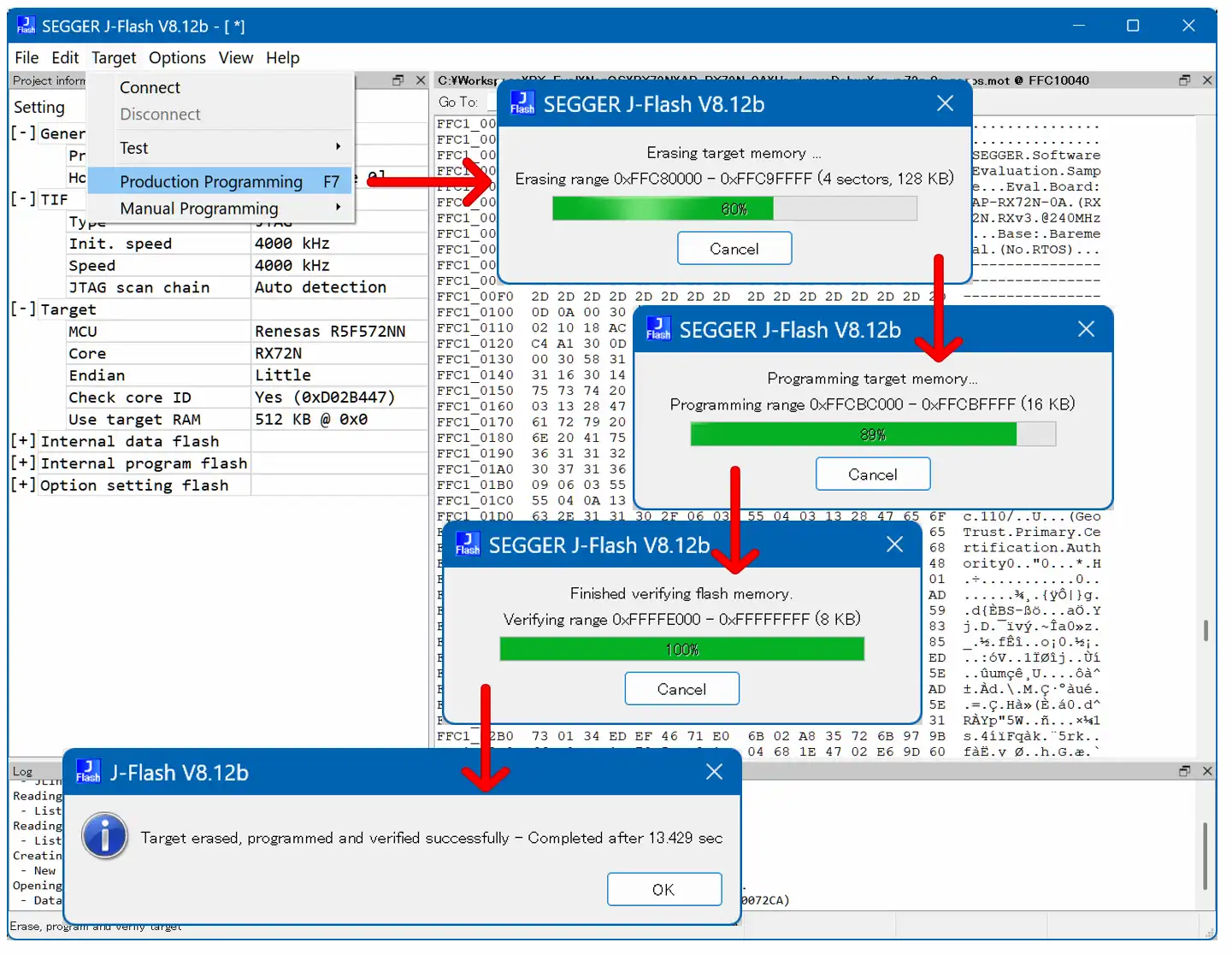Image resolution: width=1232 pixels, height=954 pixels.
Task: Click the blue information icon in completion dialog
Action: (105, 836)
